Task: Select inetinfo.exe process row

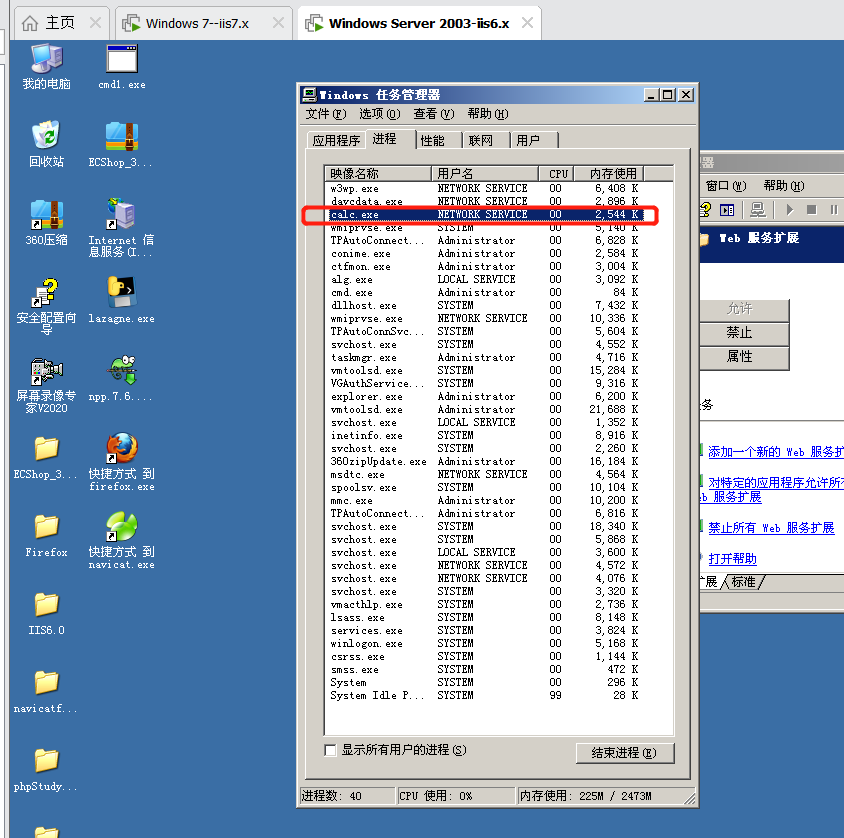Action: coord(485,435)
